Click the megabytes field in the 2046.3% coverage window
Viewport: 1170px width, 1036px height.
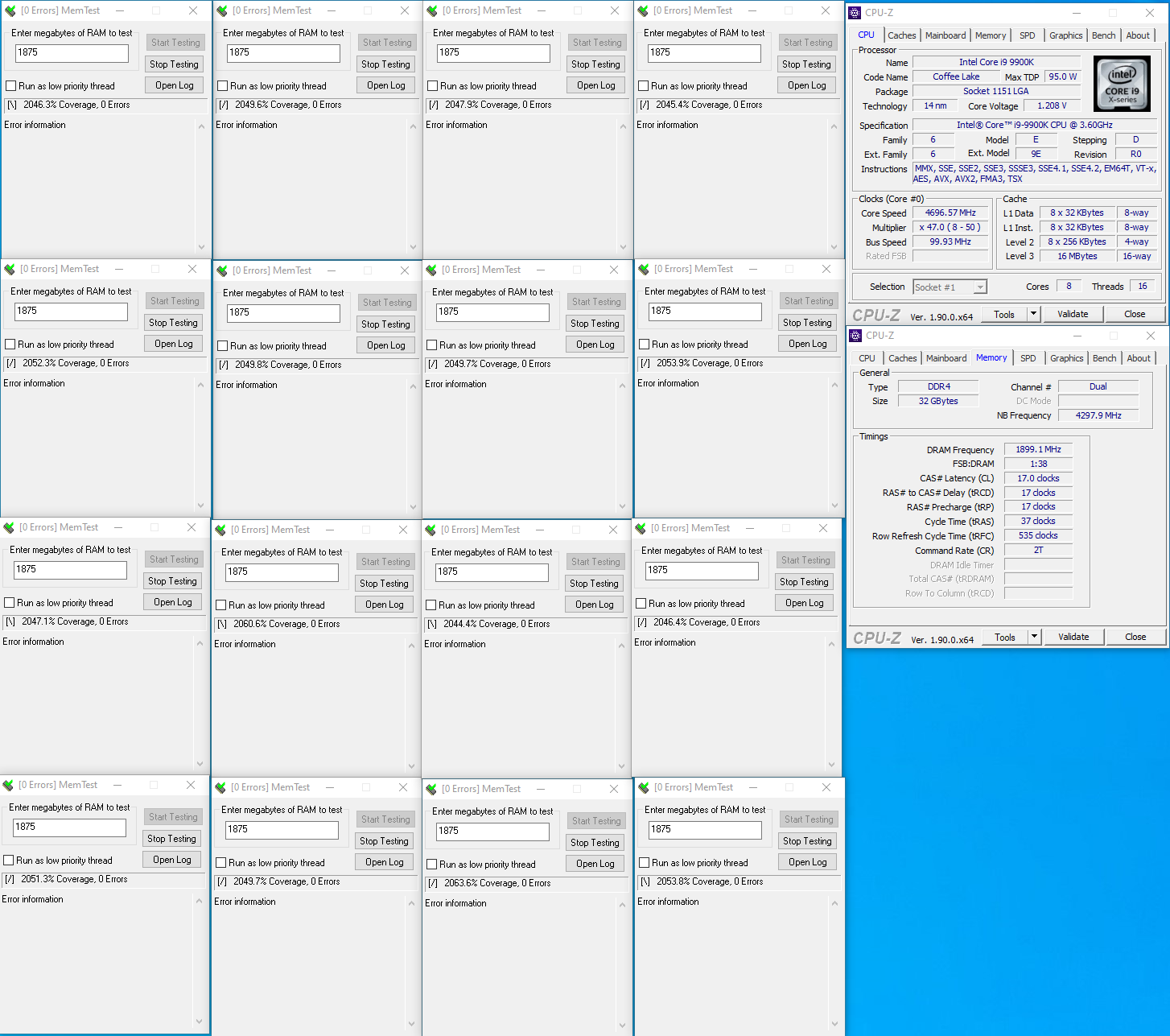click(x=72, y=53)
